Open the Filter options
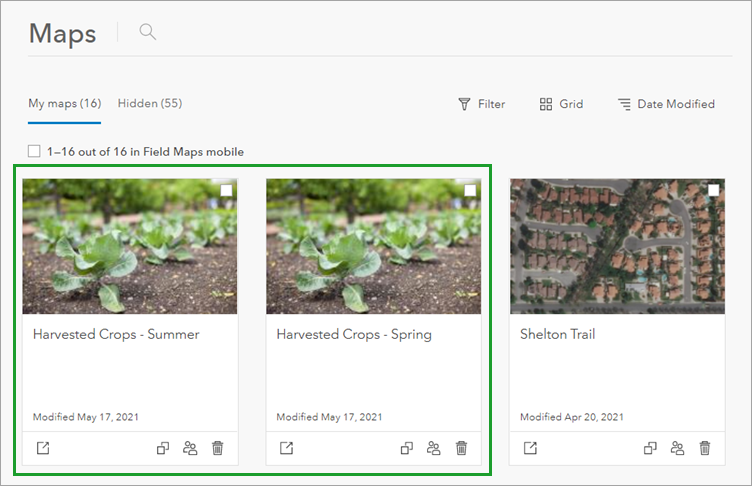The width and height of the screenshot is (752, 486). pos(482,104)
